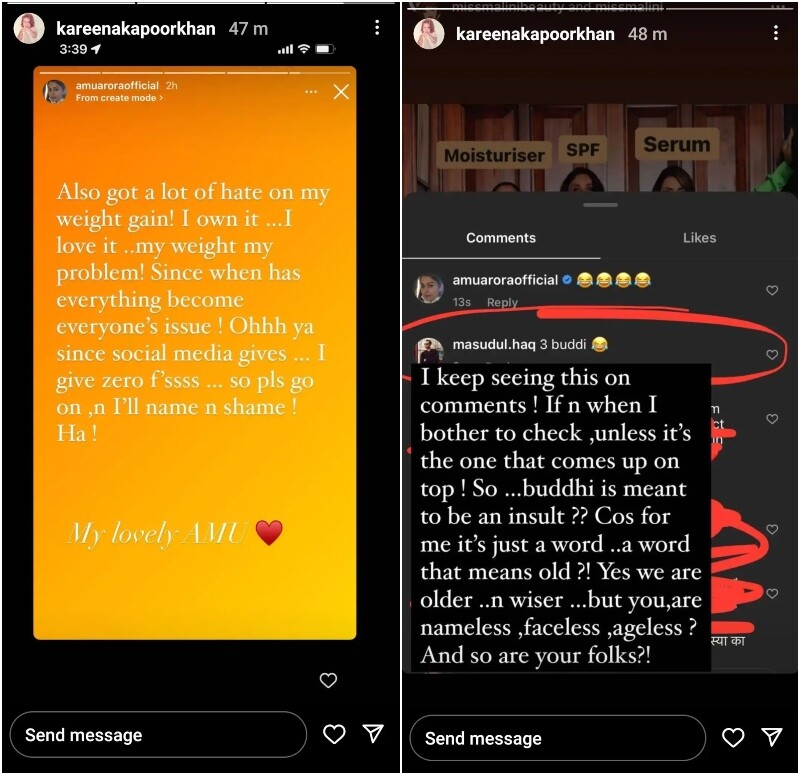Open three-dot options menu on left story
The image size is (800, 775).
point(377,28)
